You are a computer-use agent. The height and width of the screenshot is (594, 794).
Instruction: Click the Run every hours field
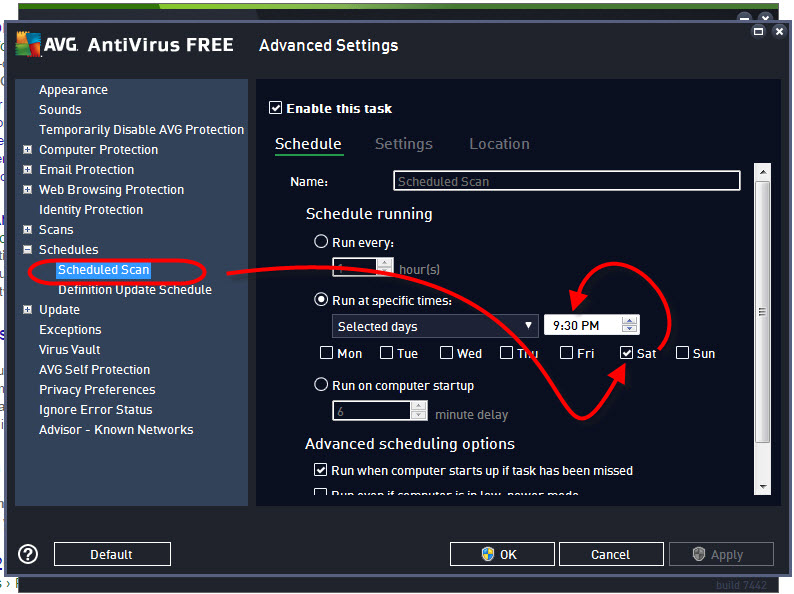click(x=354, y=267)
